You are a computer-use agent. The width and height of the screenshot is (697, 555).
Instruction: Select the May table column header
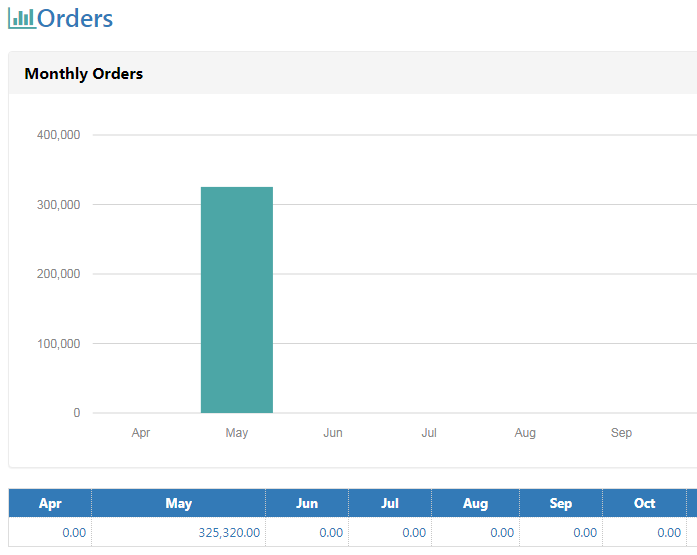tap(179, 503)
